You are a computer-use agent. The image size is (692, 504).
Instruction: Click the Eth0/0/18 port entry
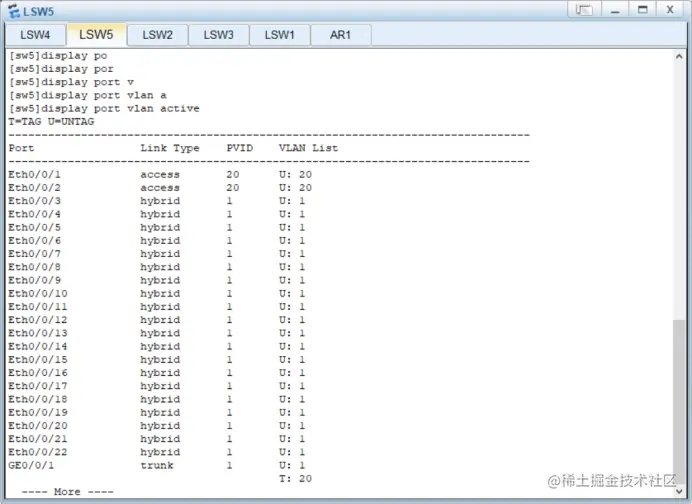tap(38, 399)
